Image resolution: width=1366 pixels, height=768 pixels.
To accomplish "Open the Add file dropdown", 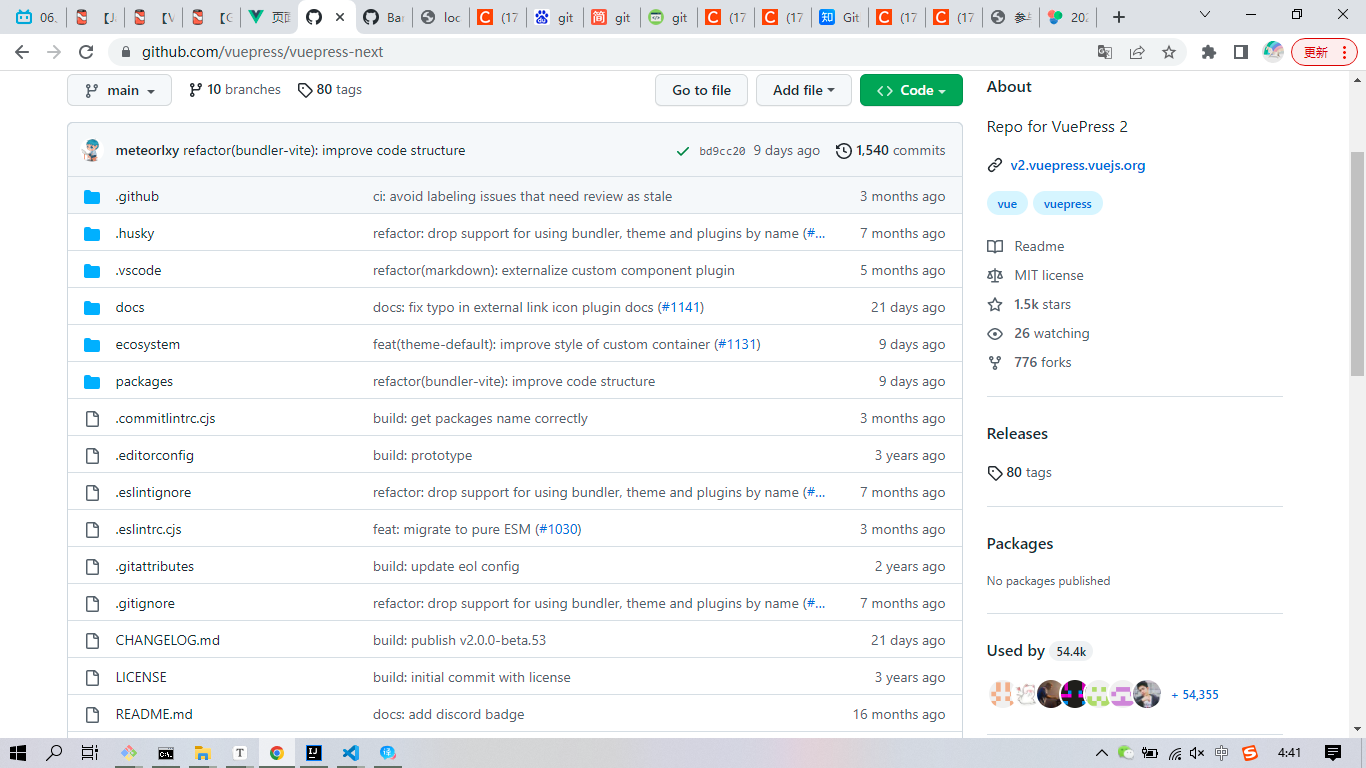I will click(803, 90).
